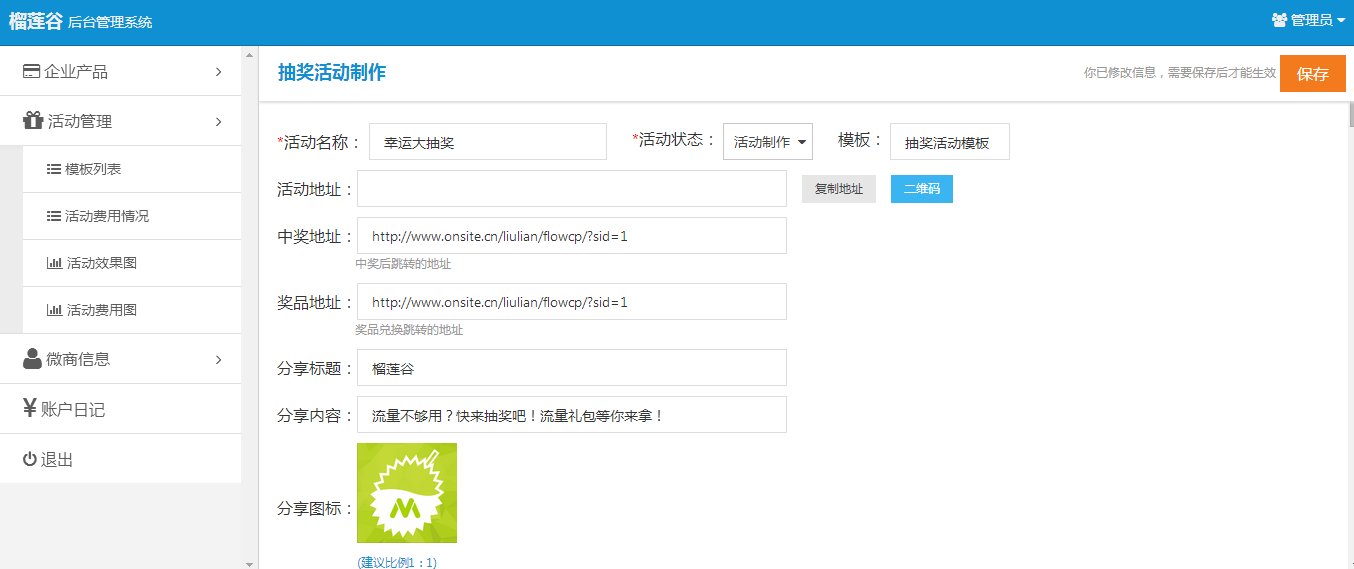Click the sidebar scrollbar down arrow
The image size is (1354, 569).
tap(249, 563)
